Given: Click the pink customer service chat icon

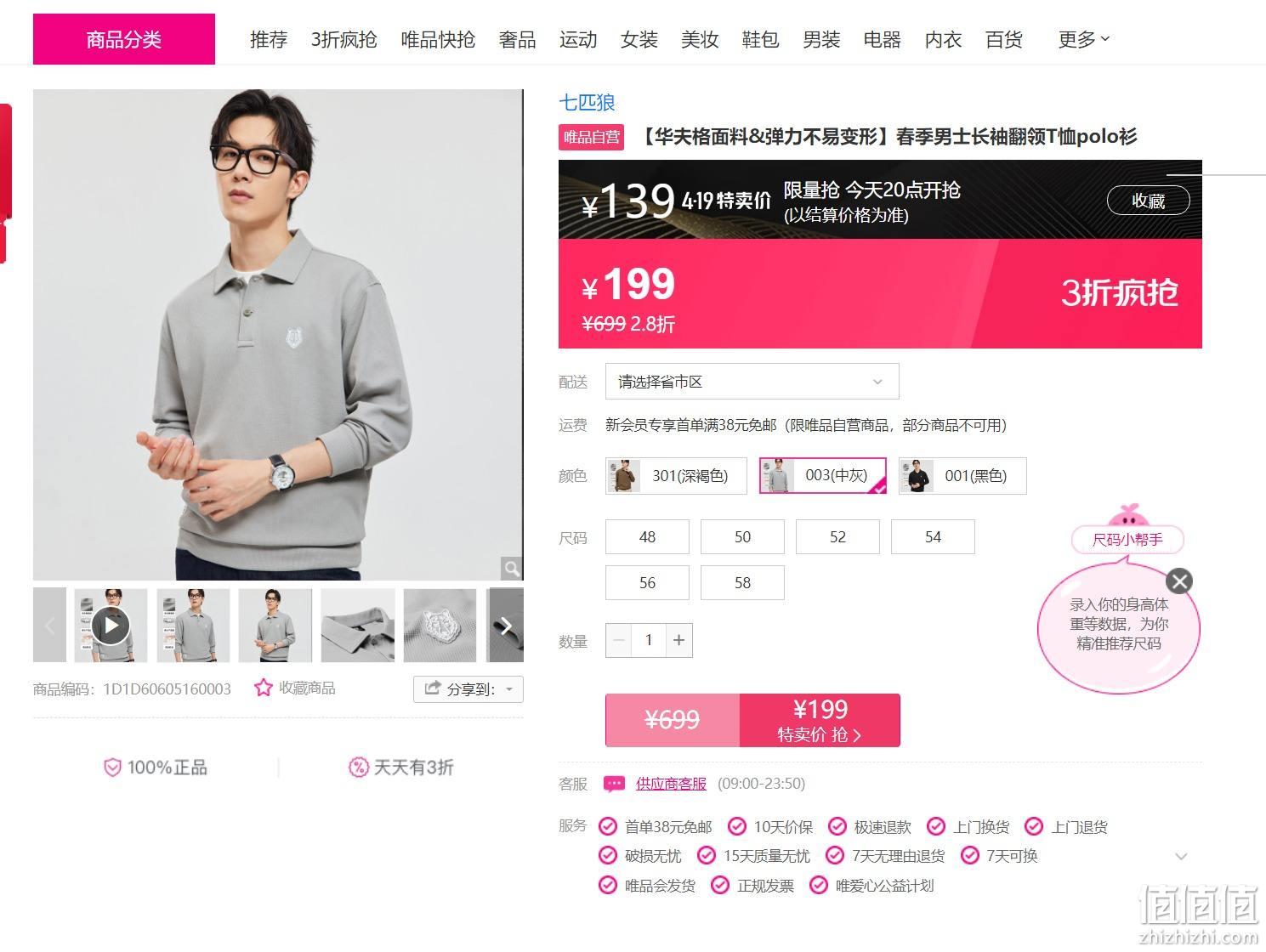Looking at the screenshot, I should tap(614, 784).
